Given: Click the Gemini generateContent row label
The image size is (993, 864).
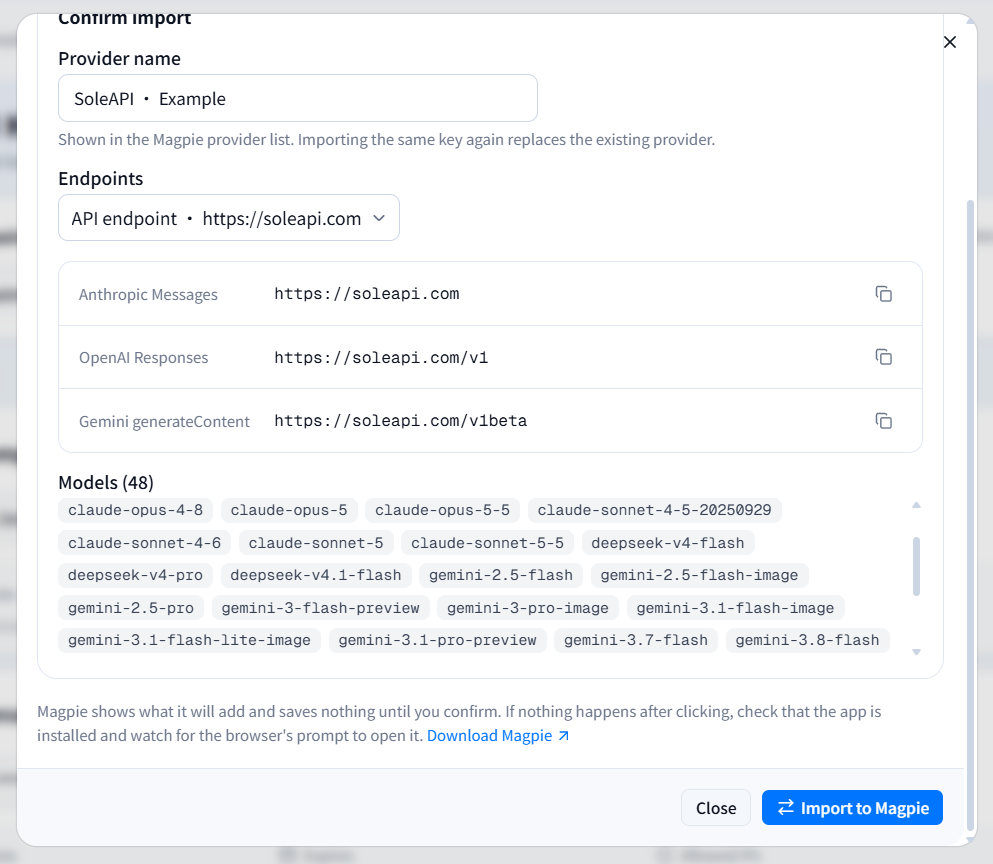Looking at the screenshot, I should [x=164, y=422].
